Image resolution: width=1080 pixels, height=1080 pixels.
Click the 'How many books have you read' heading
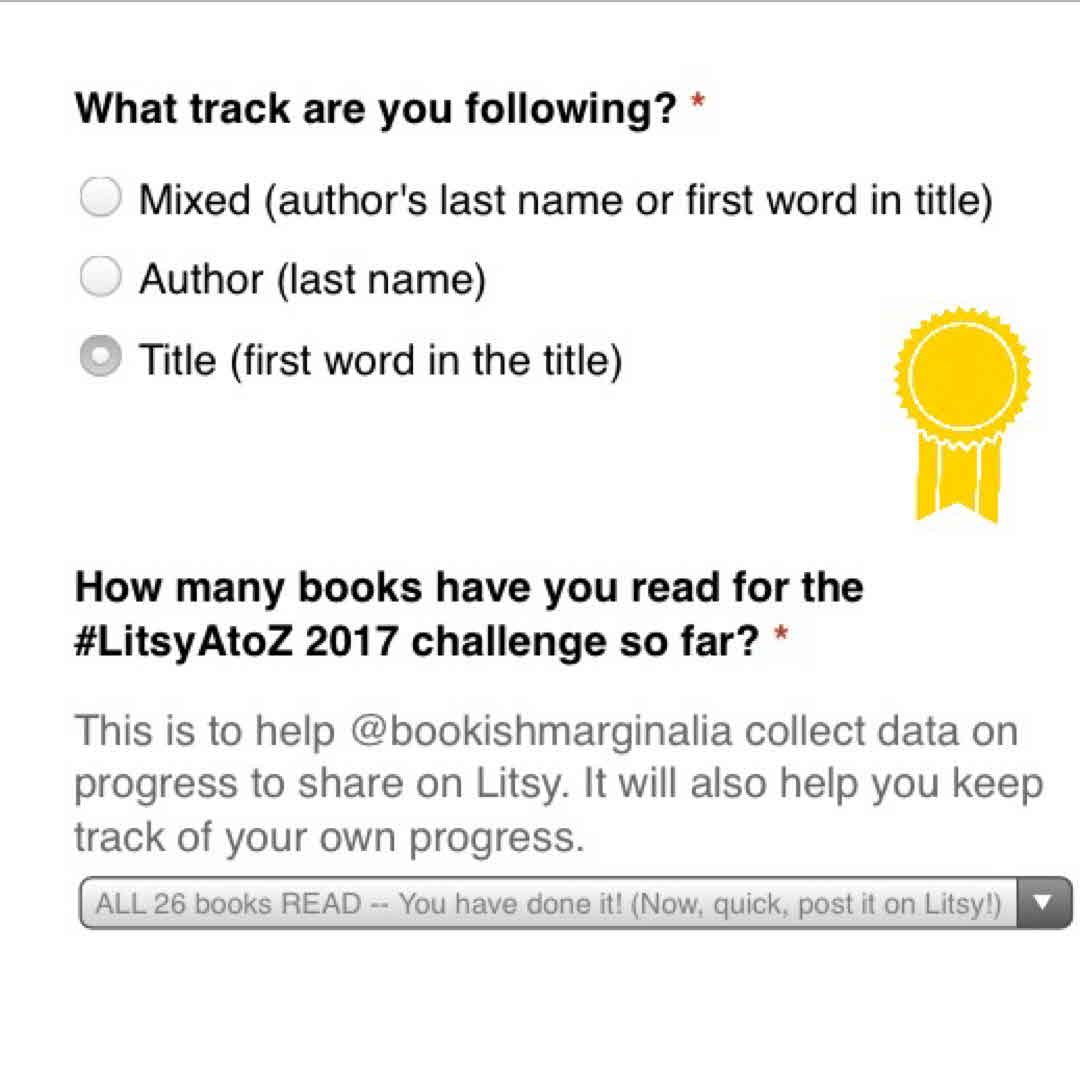point(468,587)
